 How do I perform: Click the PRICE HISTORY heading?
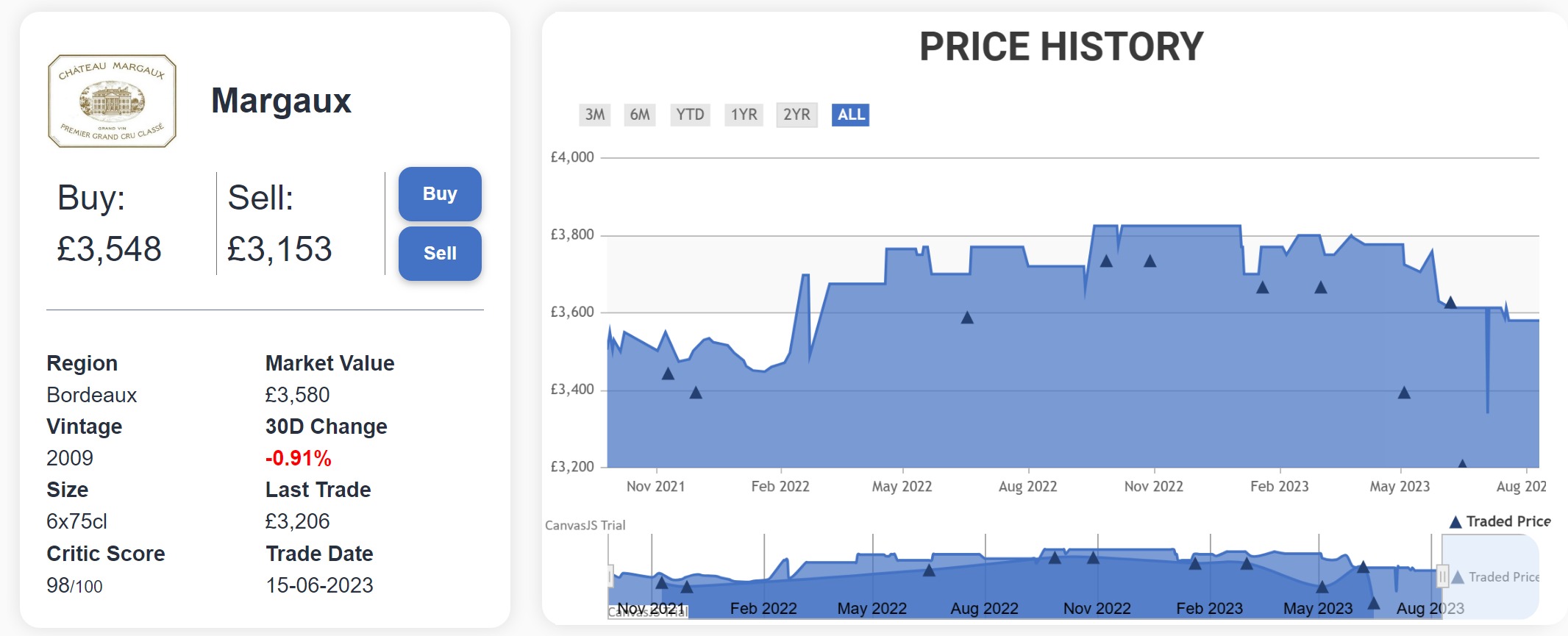pos(1061,46)
